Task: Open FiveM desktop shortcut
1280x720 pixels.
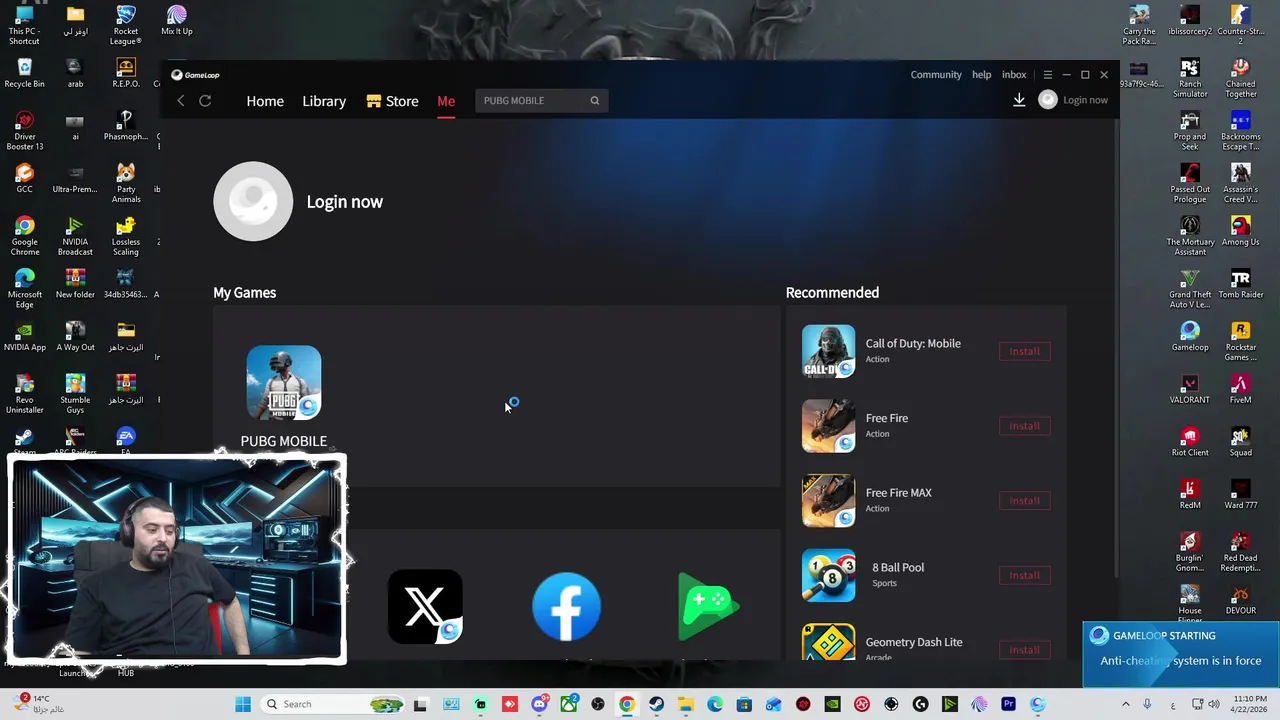Action: point(1240,389)
